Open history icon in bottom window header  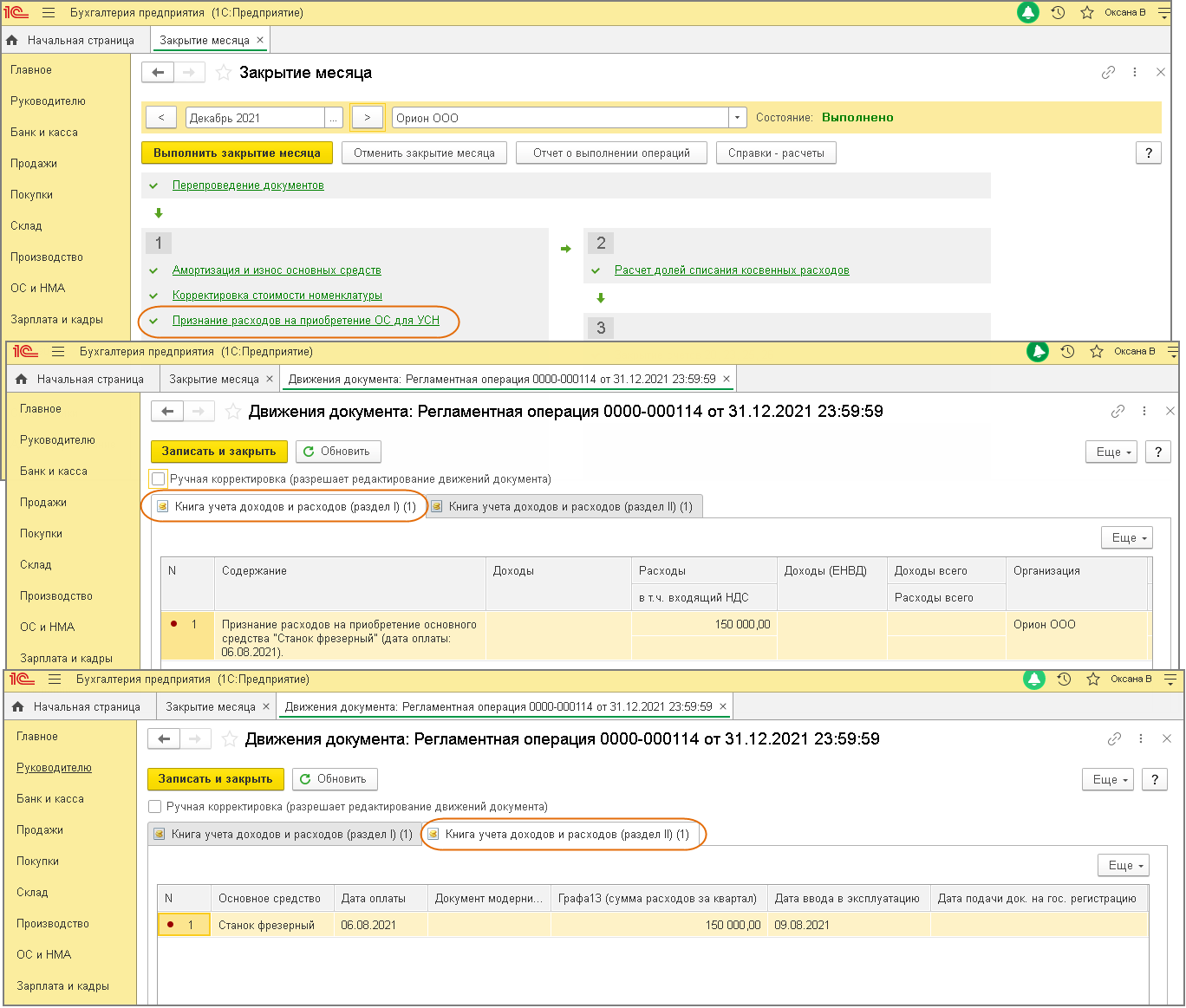point(1064,680)
